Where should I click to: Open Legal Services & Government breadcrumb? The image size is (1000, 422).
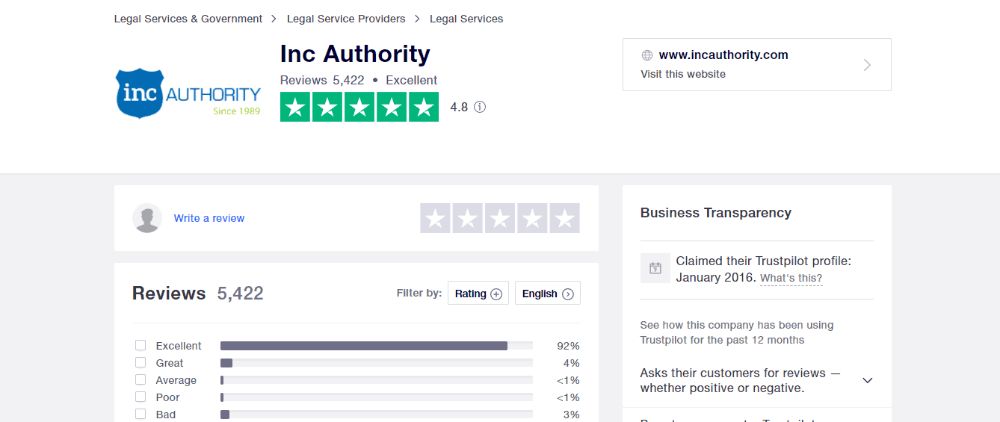pos(188,19)
